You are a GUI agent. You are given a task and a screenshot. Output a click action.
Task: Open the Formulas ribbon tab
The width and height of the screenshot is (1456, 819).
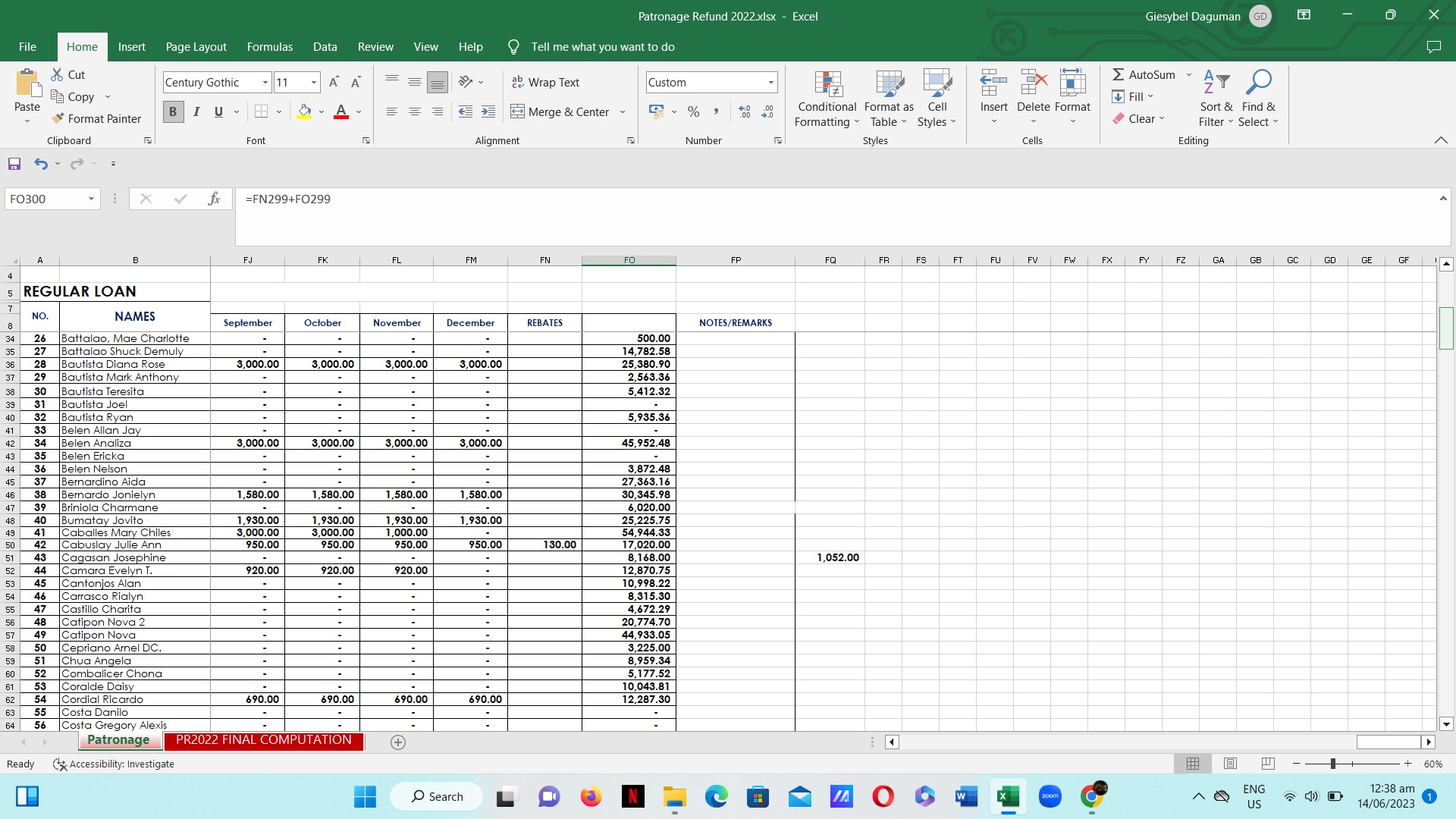click(x=269, y=47)
